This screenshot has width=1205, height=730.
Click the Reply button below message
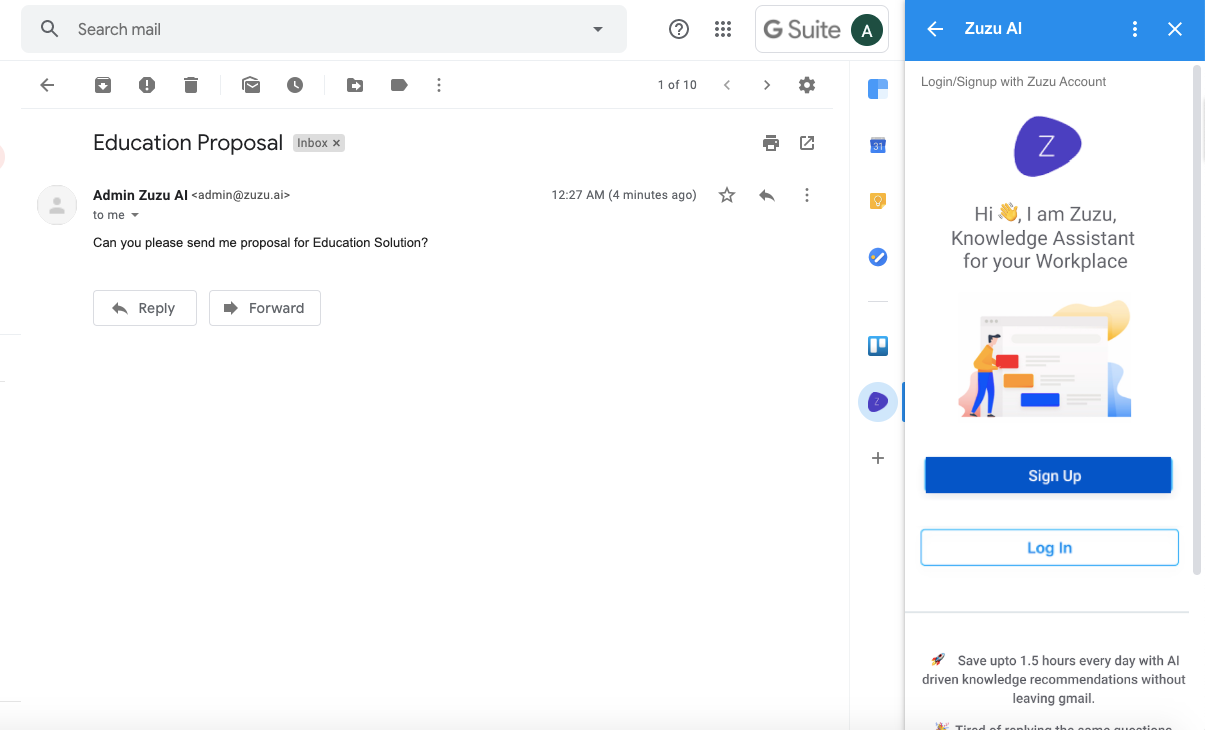pos(145,308)
